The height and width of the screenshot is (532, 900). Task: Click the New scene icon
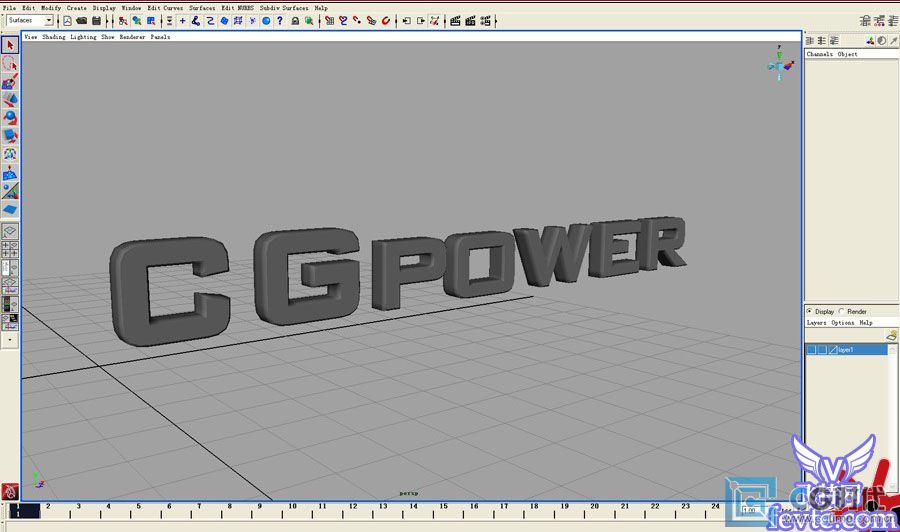tap(67, 21)
